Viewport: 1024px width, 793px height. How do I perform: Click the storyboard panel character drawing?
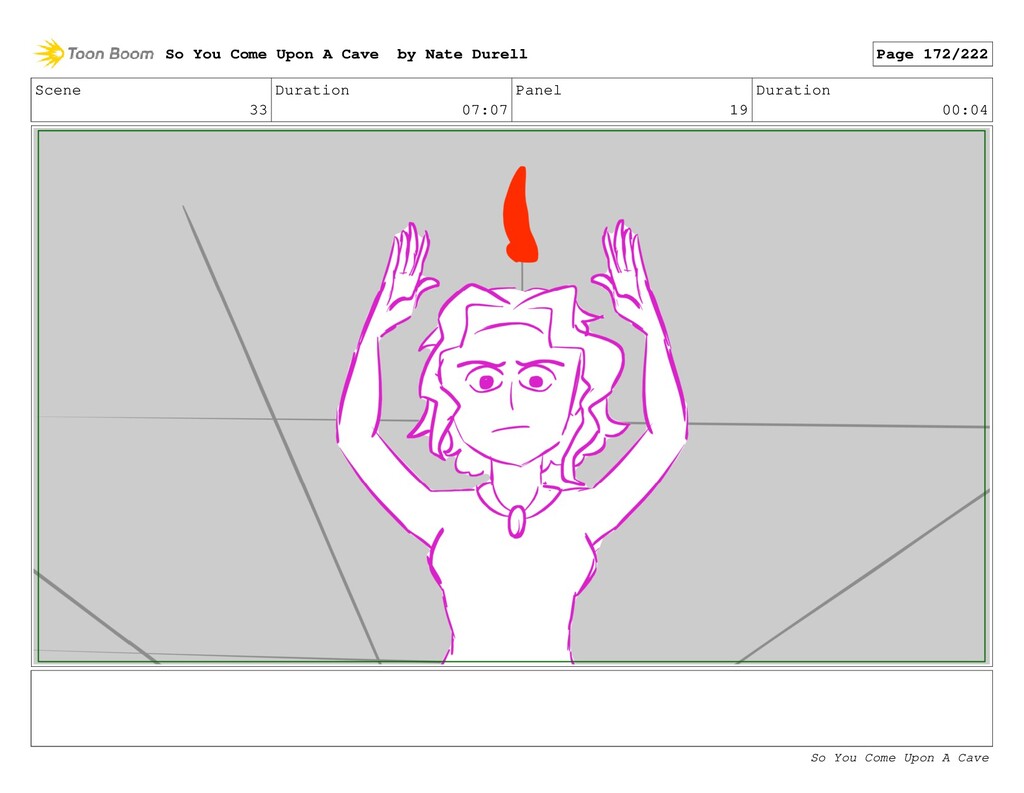point(513,441)
